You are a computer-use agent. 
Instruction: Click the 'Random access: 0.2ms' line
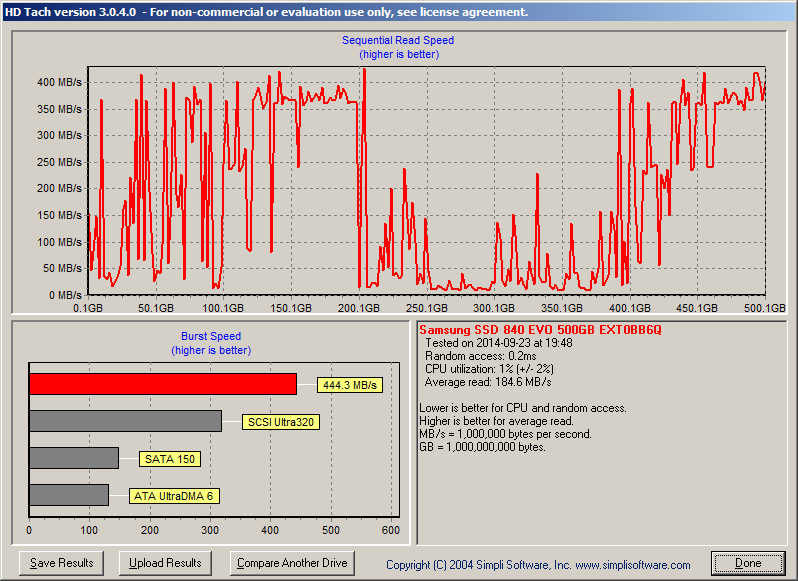pos(480,356)
